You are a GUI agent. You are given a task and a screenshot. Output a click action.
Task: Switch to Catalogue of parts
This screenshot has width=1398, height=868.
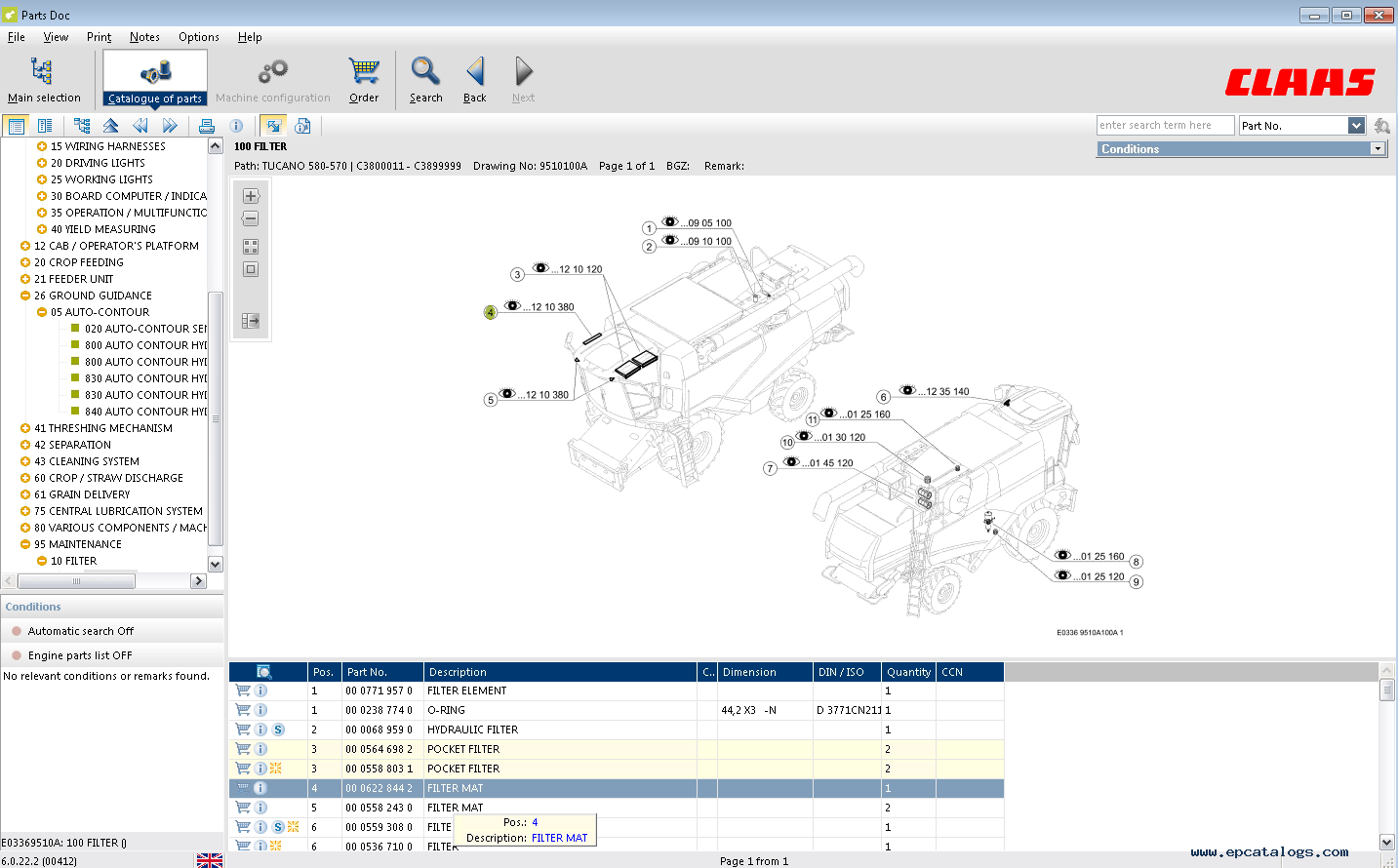[155, 79]
